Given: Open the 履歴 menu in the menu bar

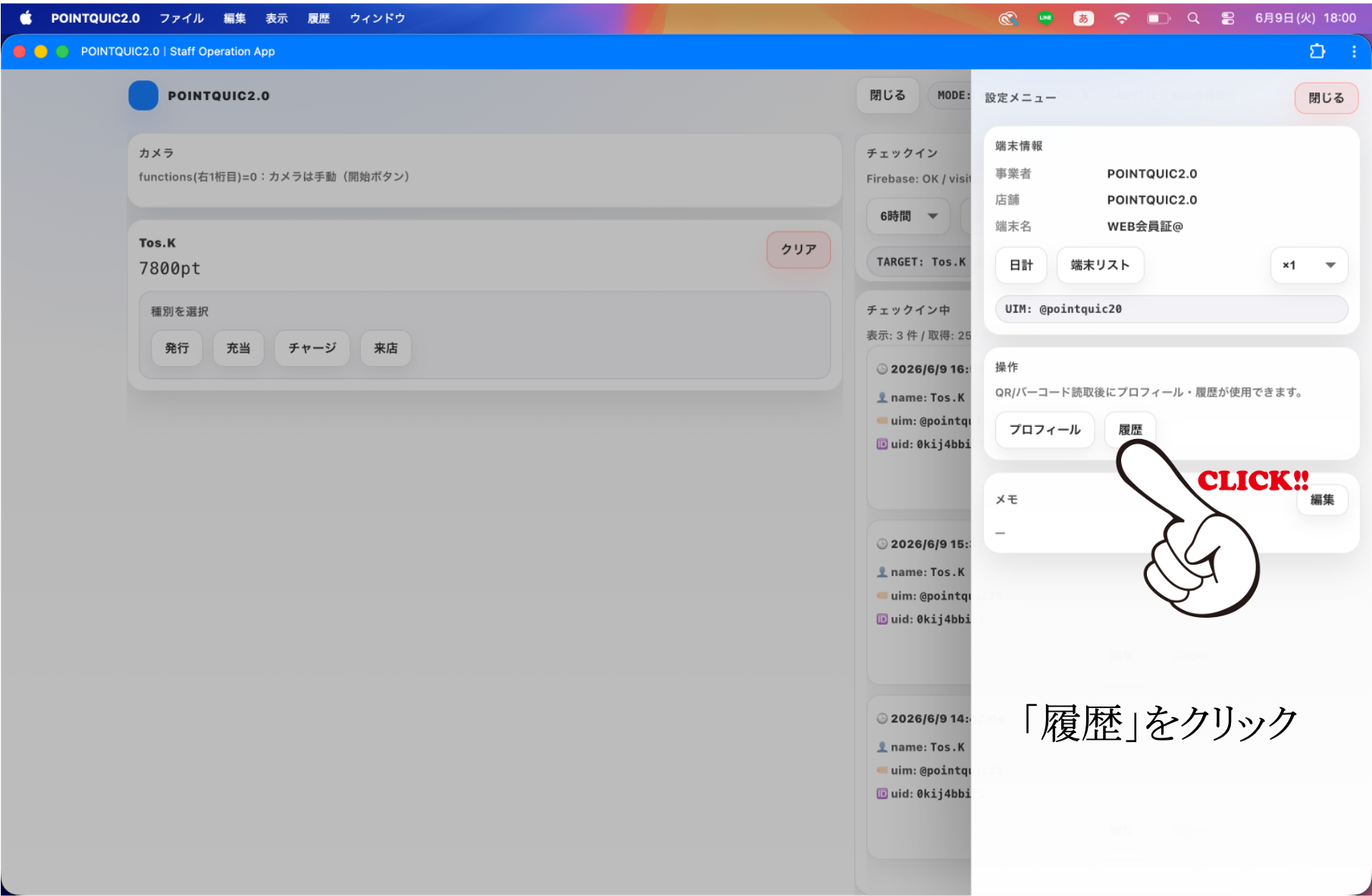Looking at the screenshot, I should 318,18.
